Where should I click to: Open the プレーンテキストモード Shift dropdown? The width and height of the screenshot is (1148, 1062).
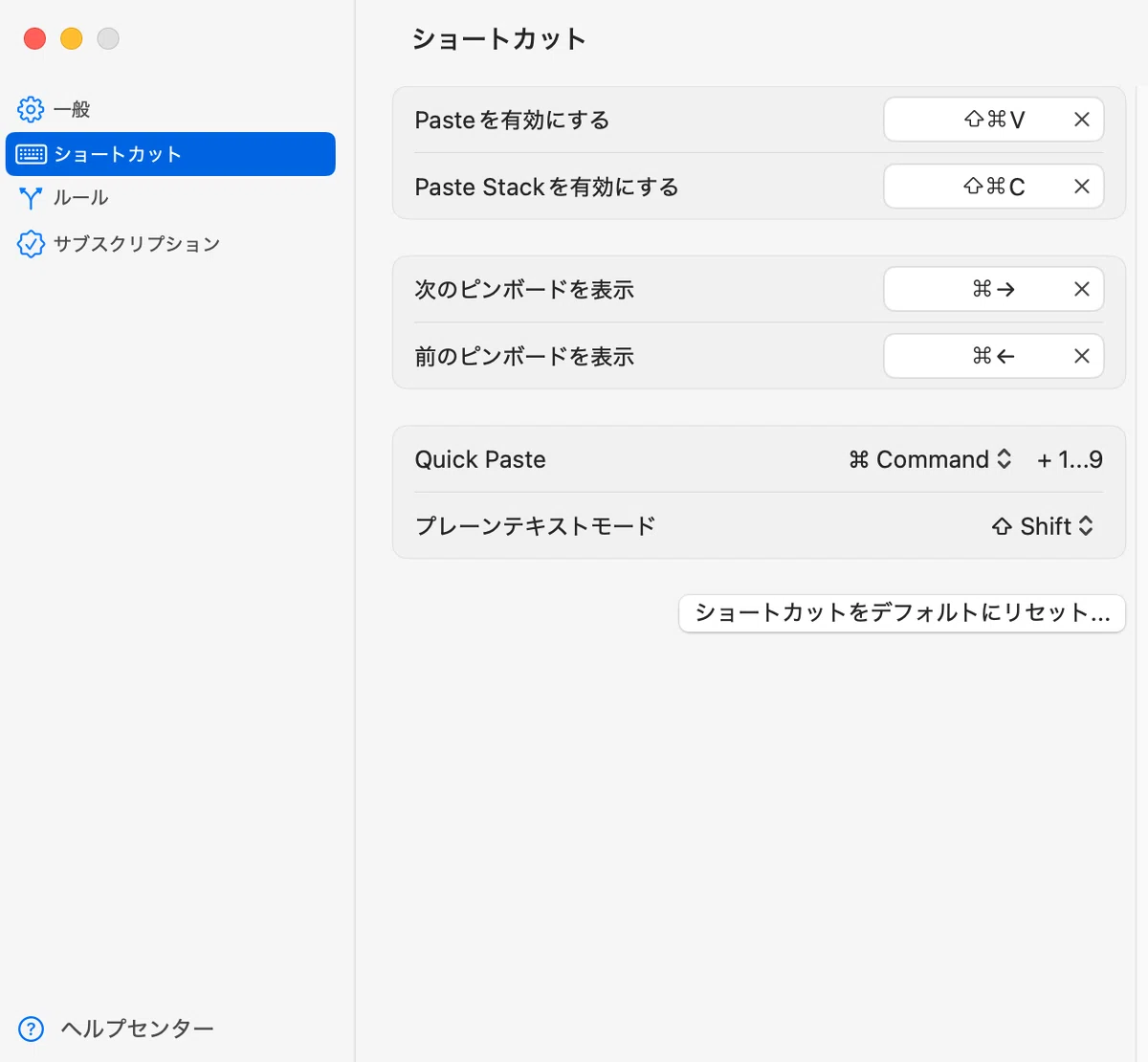click(1043, 526)
